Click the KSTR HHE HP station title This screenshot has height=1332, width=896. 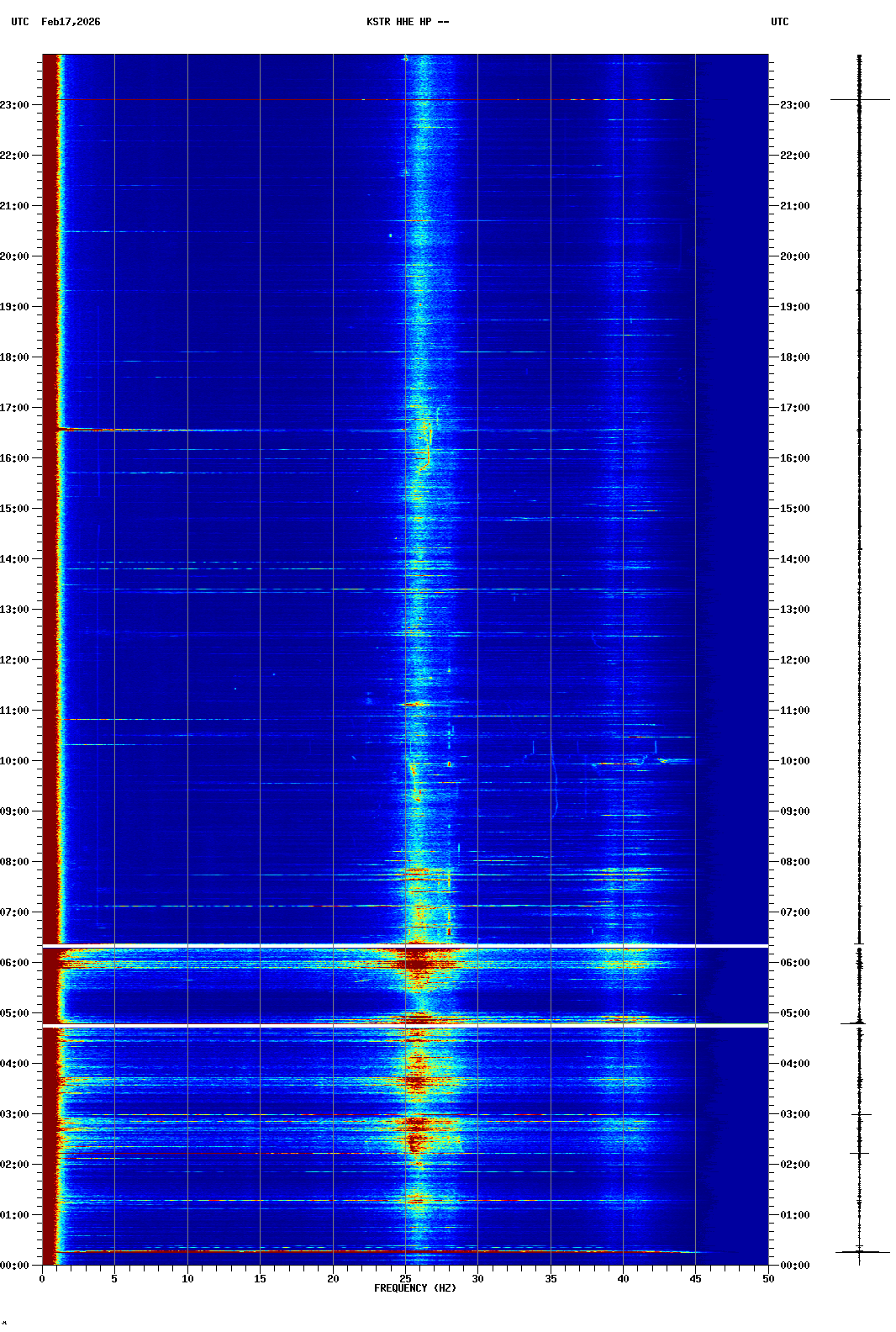407,22
